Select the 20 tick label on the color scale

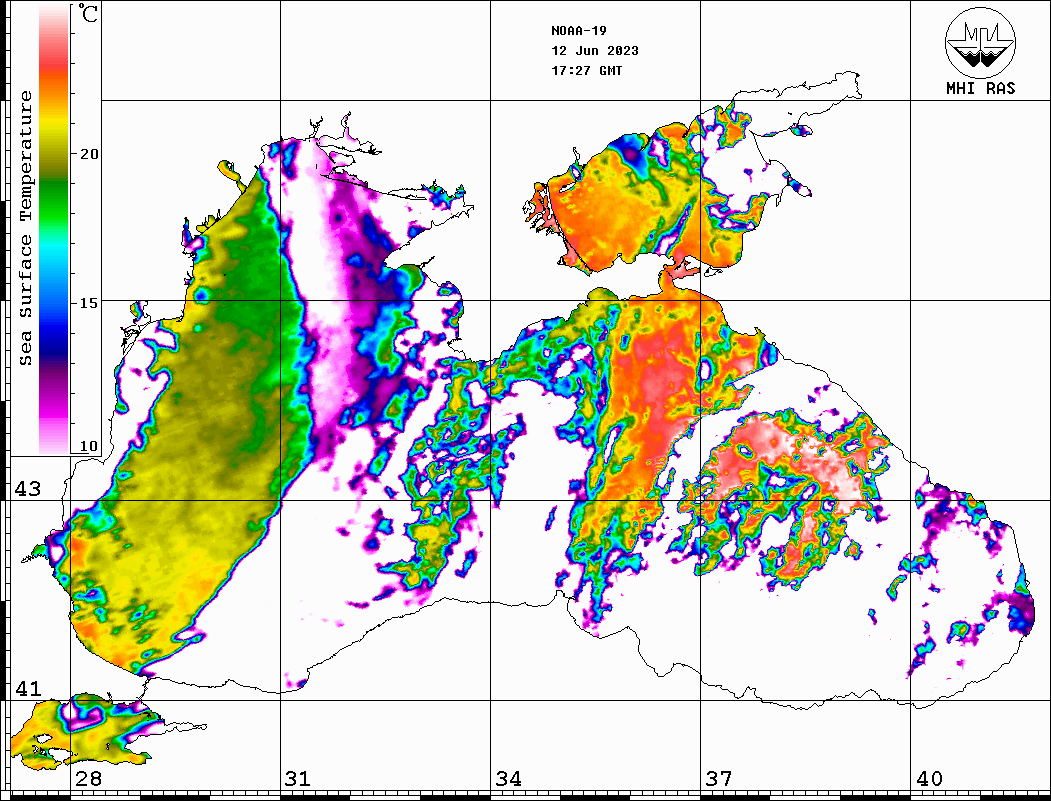point(90,154)
